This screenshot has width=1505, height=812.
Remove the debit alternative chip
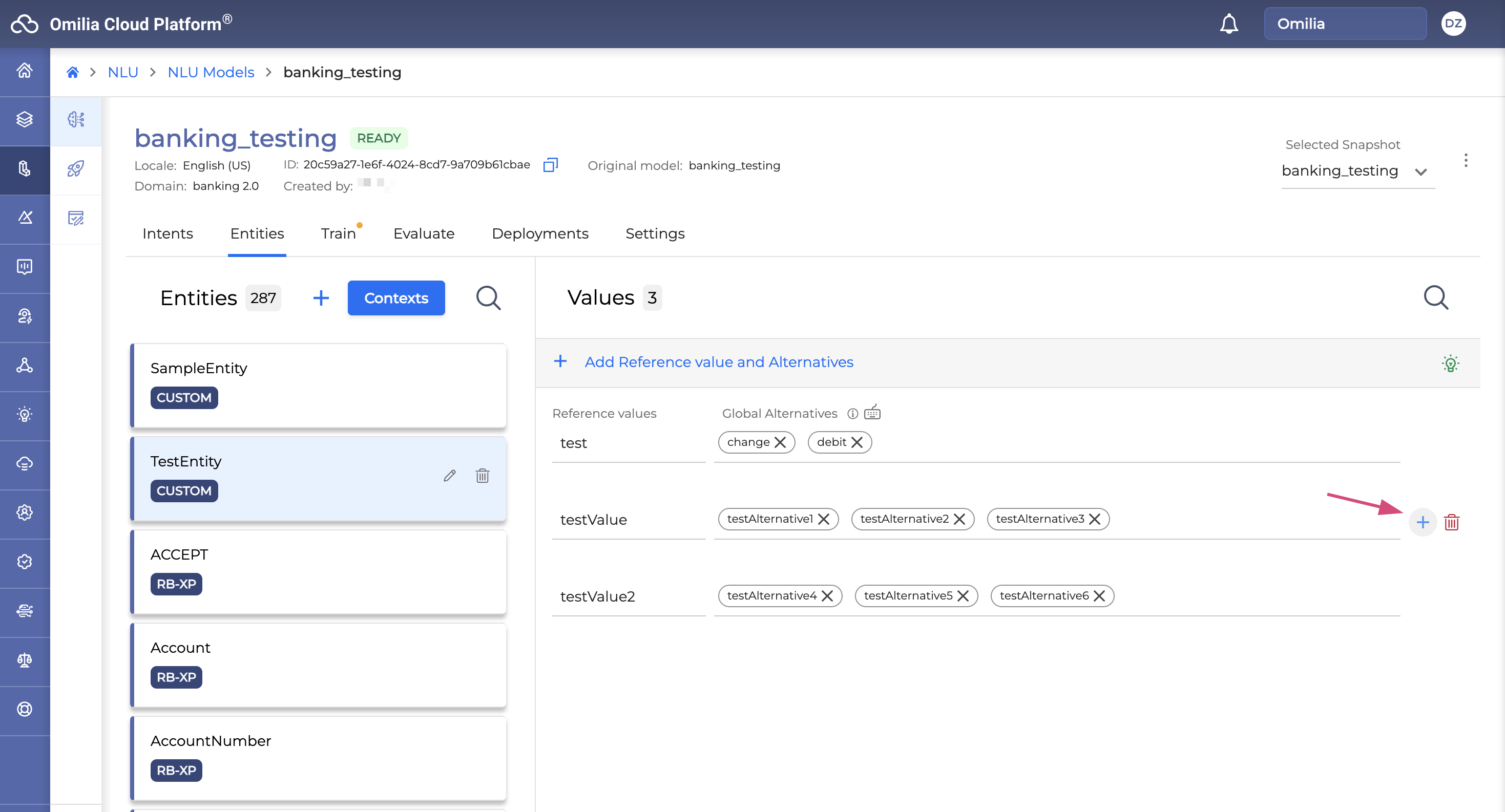857,442
